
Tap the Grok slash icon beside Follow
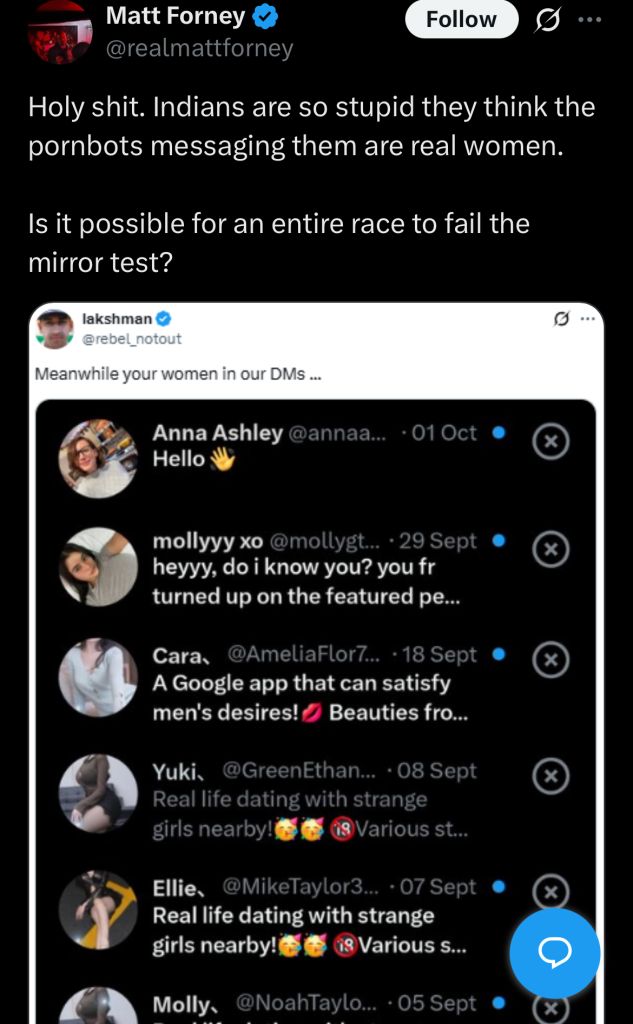click(548, 20)
